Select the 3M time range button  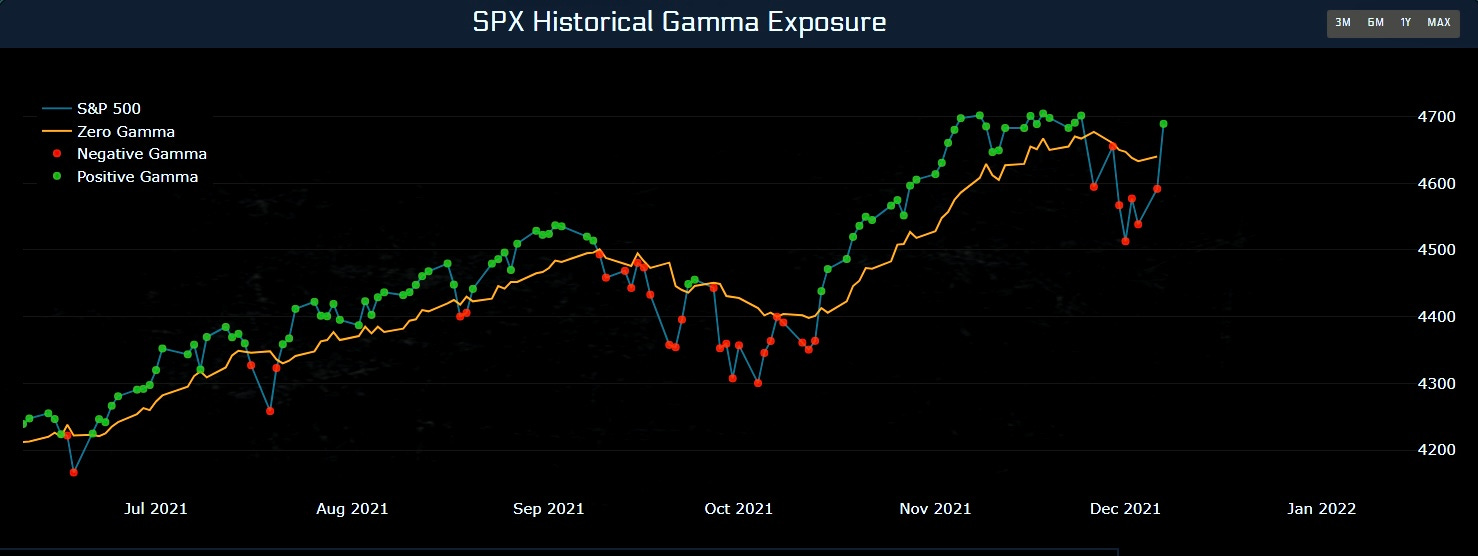point(1343,22)
